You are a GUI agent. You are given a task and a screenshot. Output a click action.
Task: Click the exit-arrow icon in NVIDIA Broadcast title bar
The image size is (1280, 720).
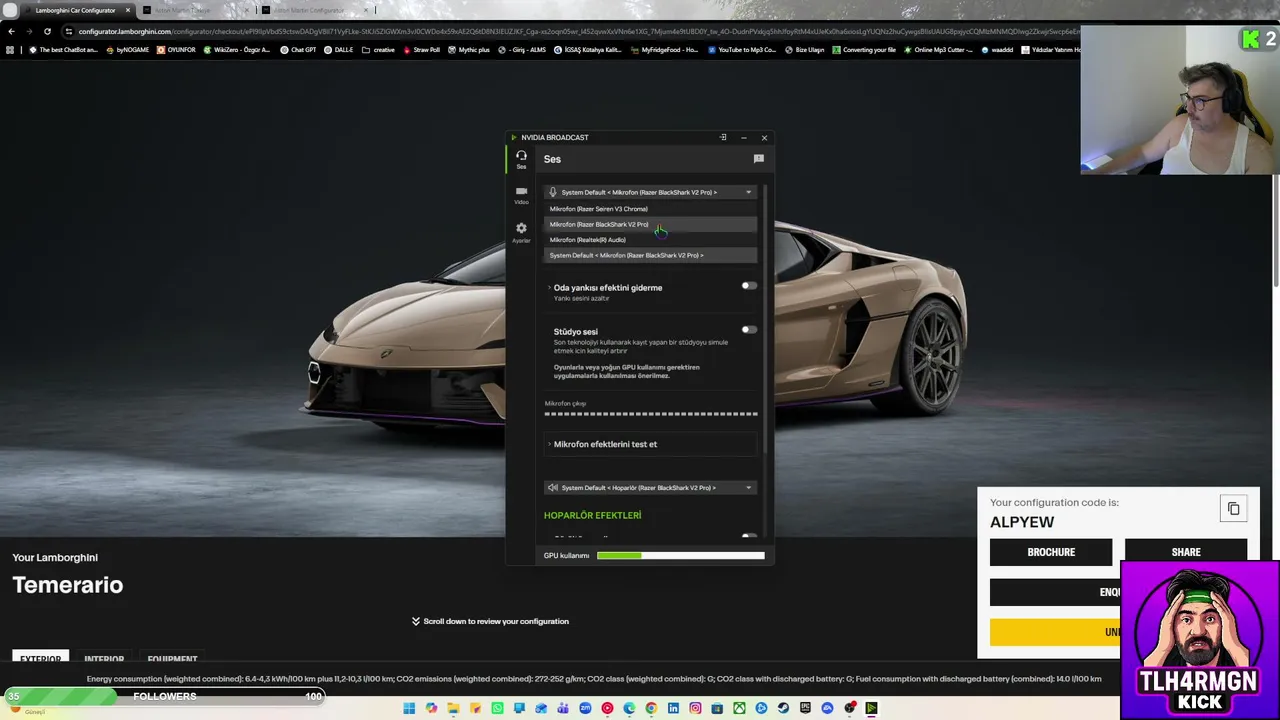click(x=723, y=137)
